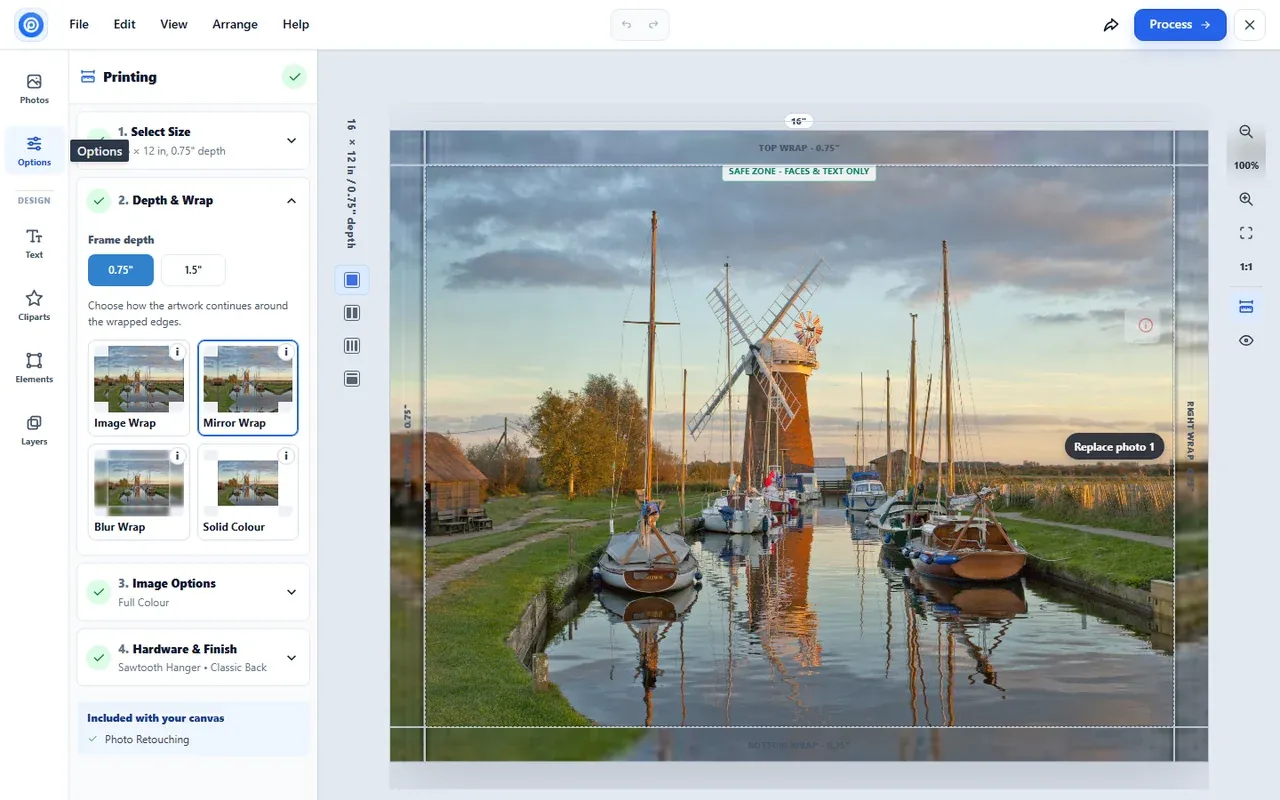
Task: Redo the last undone action
Action: 654,25
